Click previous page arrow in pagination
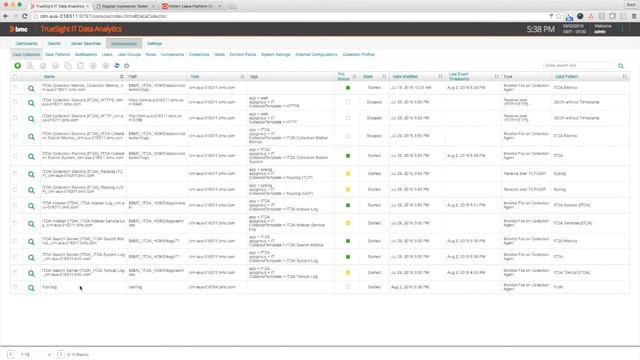This screenshot has height=360, width=640. [11, 354]
